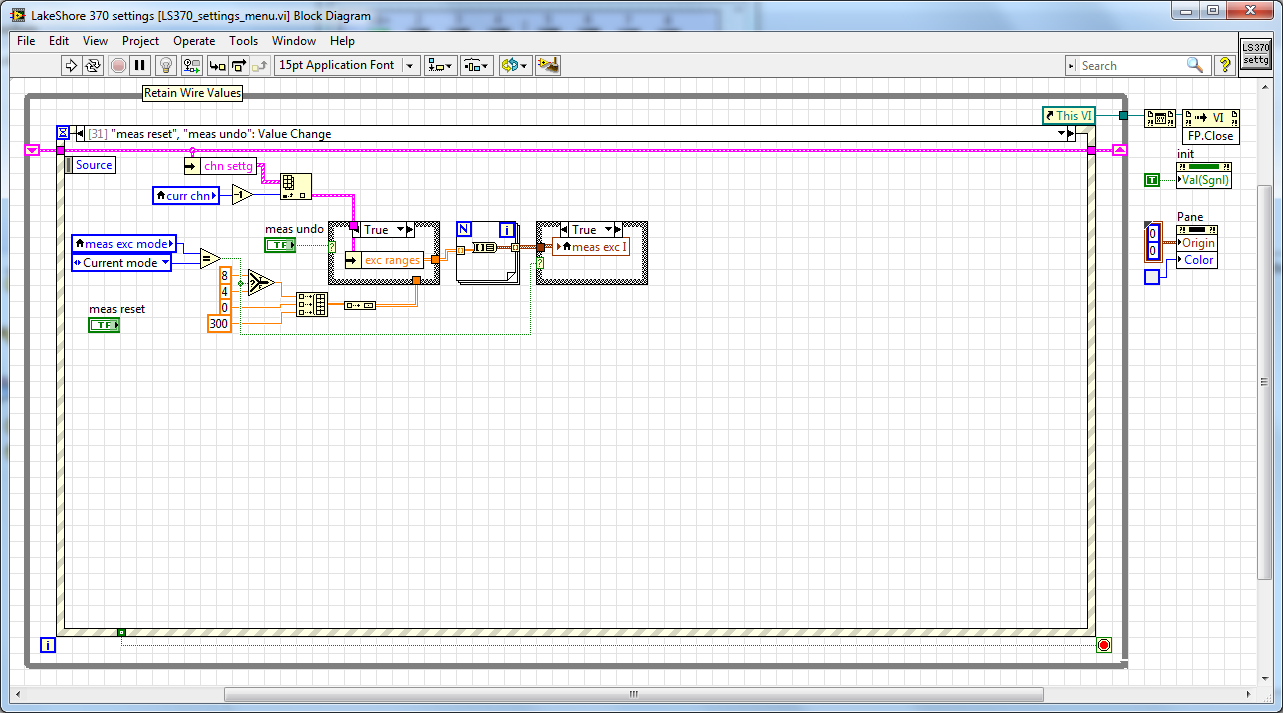Click numeric constant 8

point(224,275)
